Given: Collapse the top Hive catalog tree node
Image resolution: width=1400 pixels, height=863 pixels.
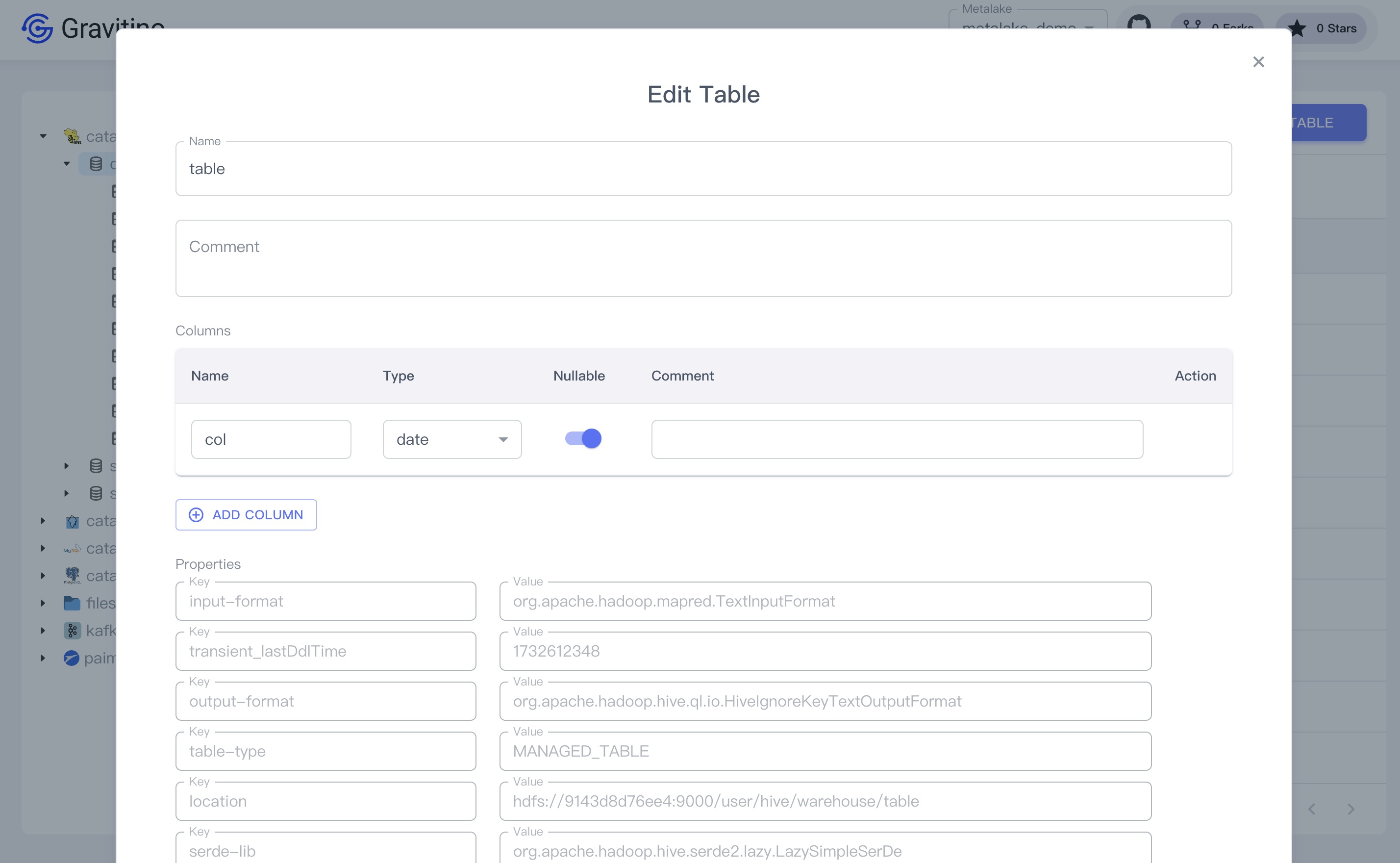Looking at the screenshot, I should click(43, 136).
